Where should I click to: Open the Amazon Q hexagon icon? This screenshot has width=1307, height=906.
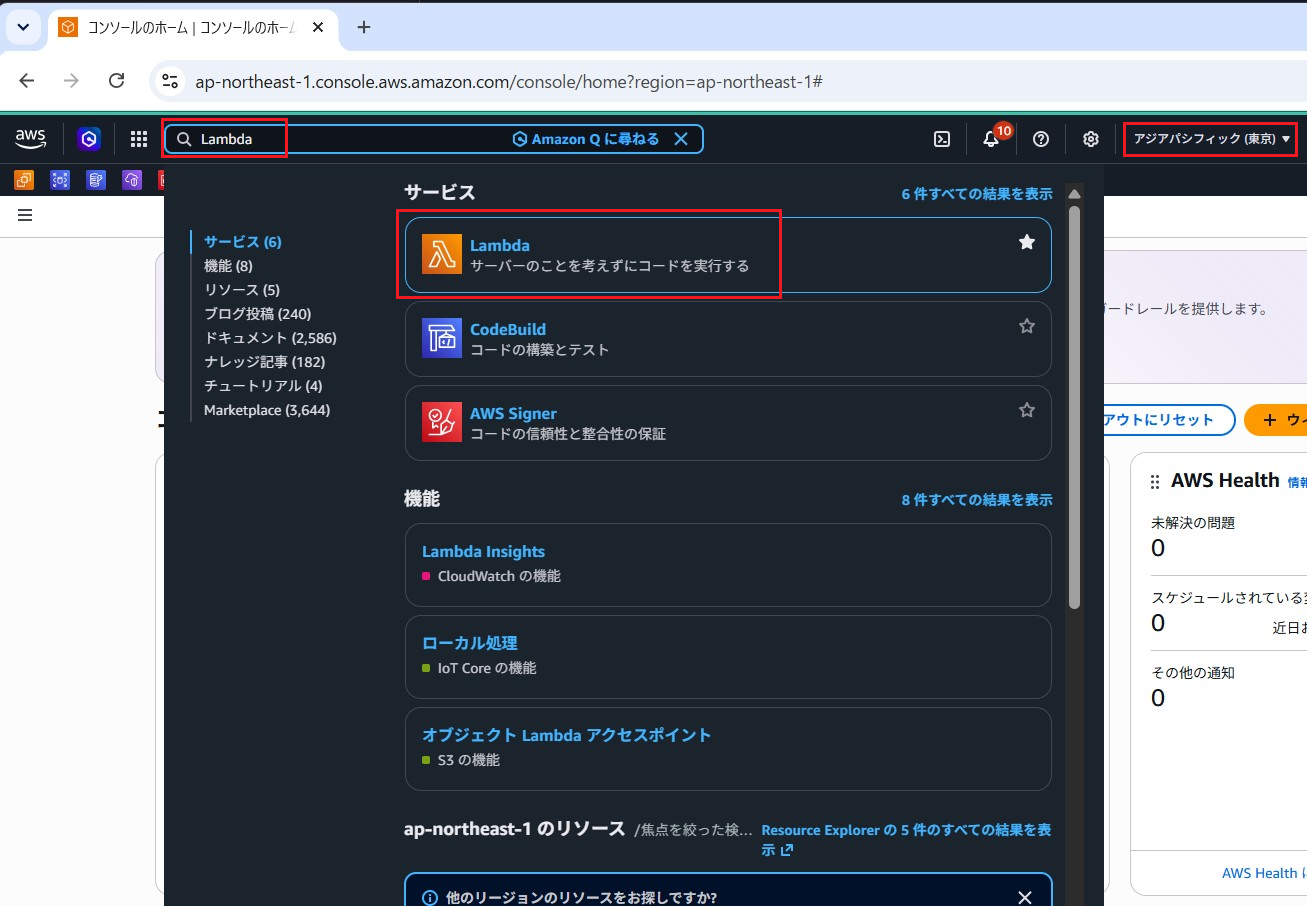pyautogui.click(x=89, y=139)
